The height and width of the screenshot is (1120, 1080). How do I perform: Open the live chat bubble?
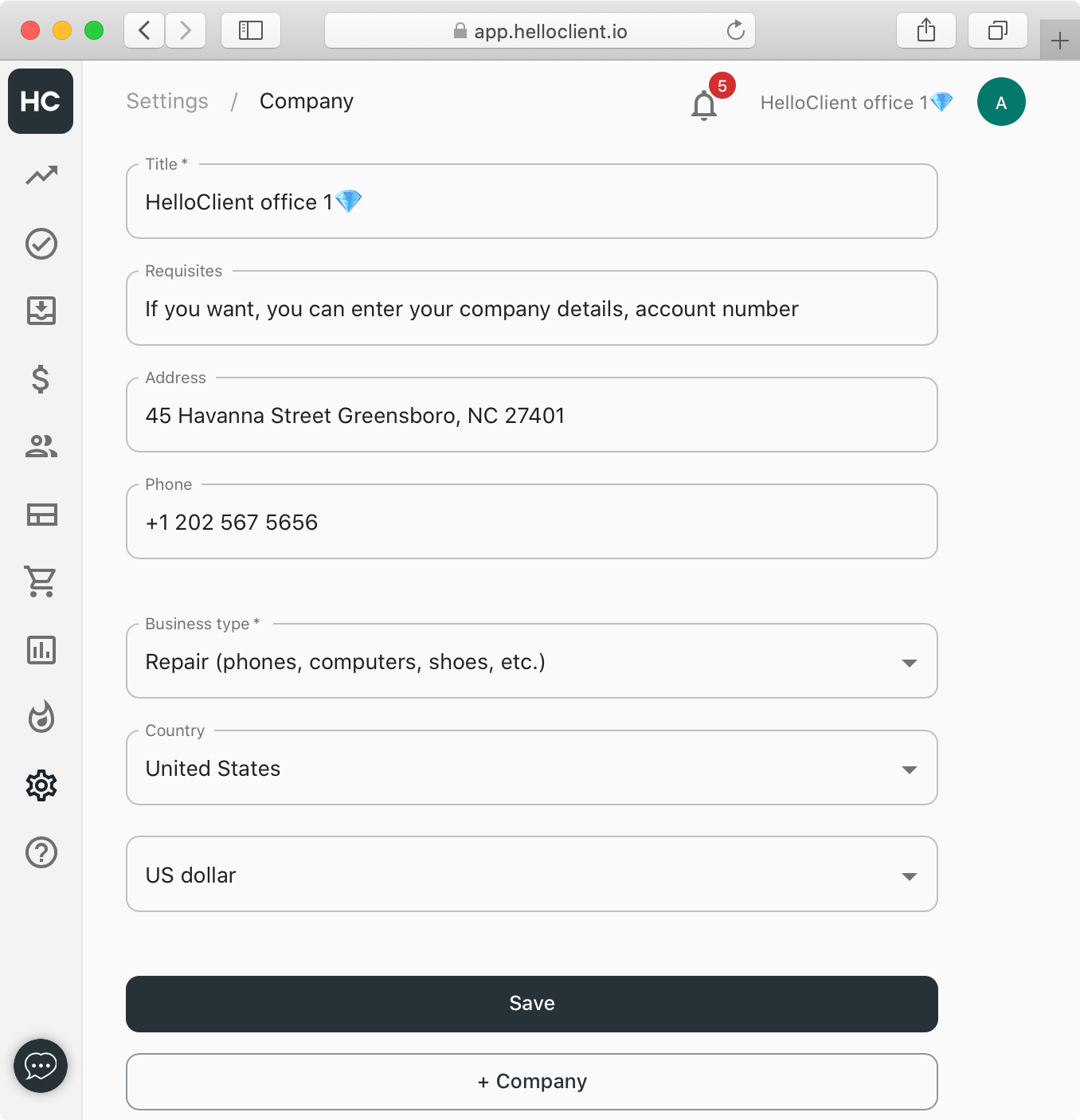point(41,1066)
